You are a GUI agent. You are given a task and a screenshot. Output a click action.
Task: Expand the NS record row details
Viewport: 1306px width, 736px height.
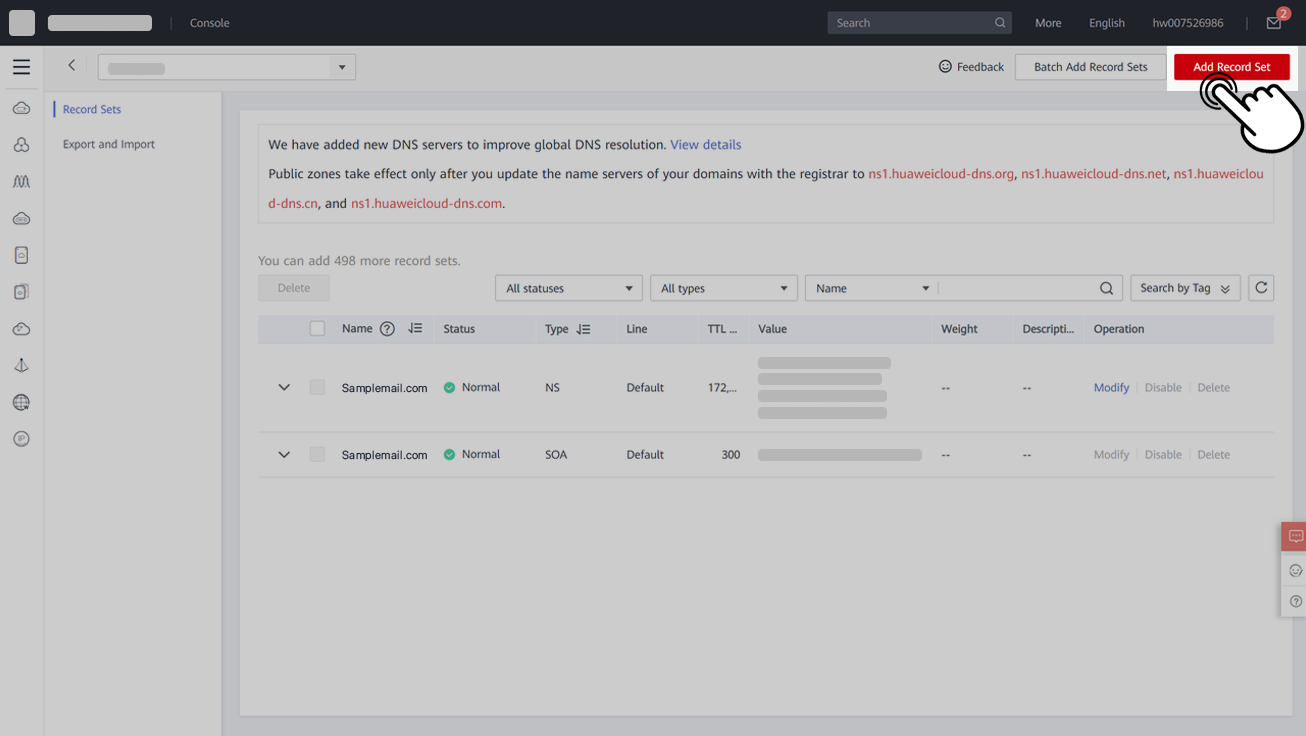pyautogui.click(x=284, y=387)
